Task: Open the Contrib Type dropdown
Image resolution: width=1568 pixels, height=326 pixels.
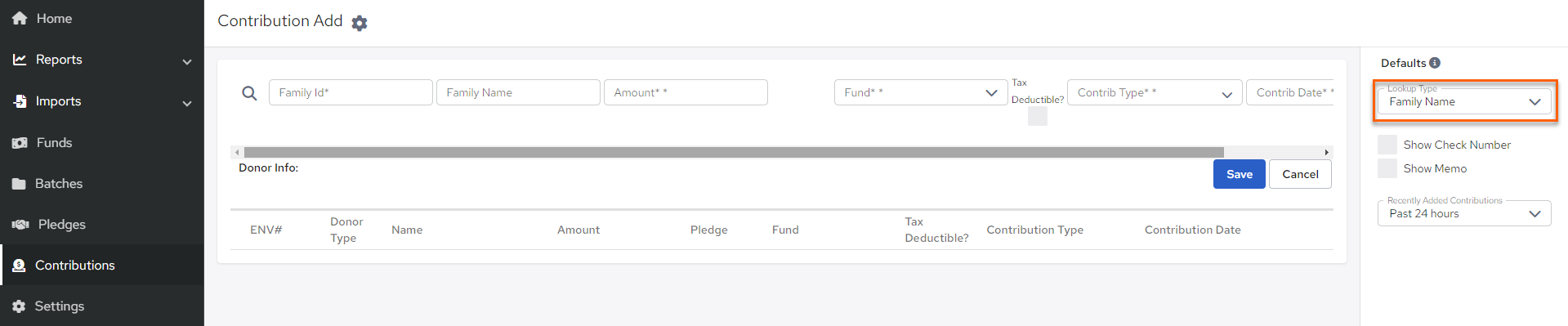Action: coord(1155,92)
